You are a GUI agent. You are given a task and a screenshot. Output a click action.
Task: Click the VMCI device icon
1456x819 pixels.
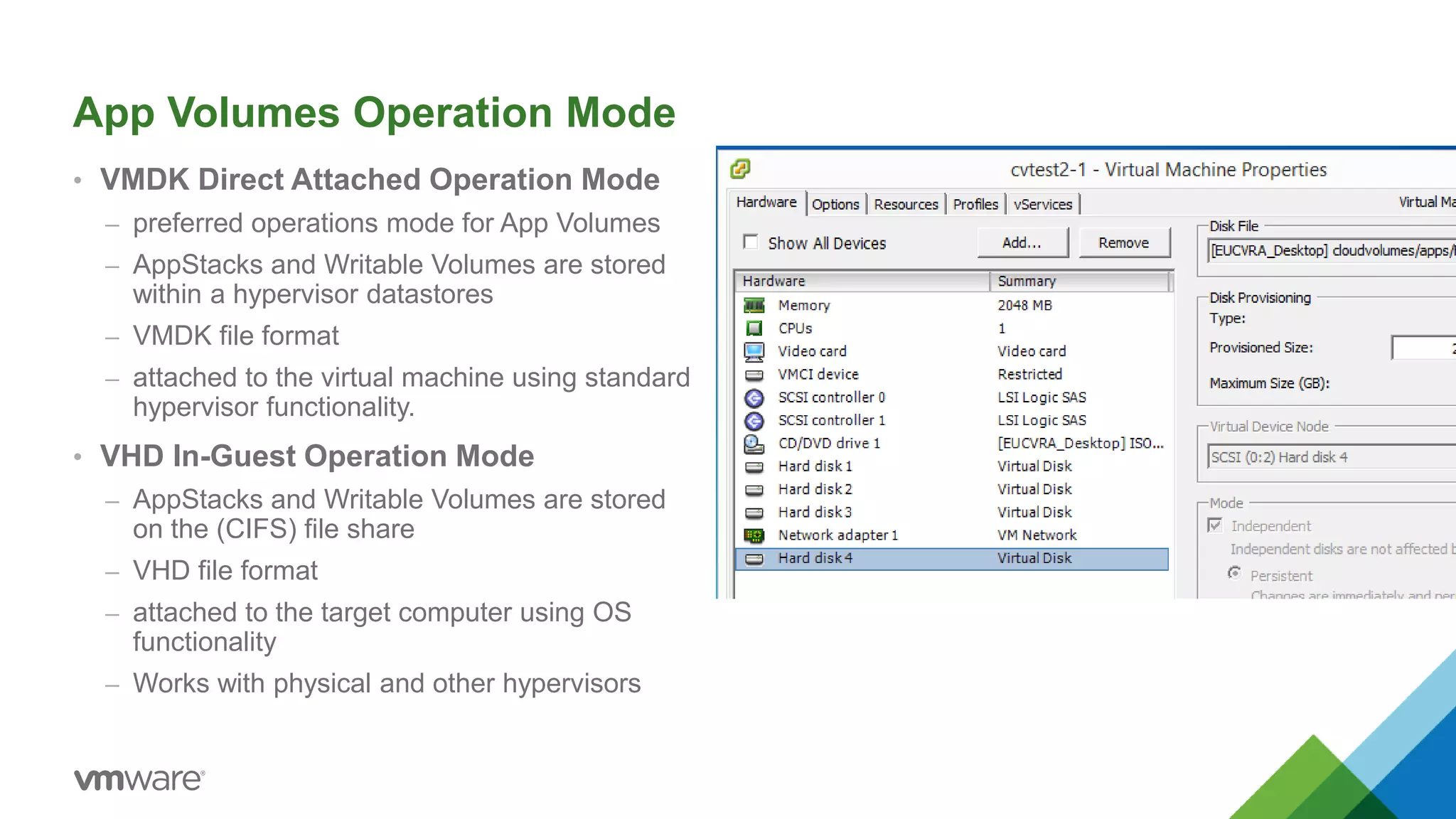(754, 375)
